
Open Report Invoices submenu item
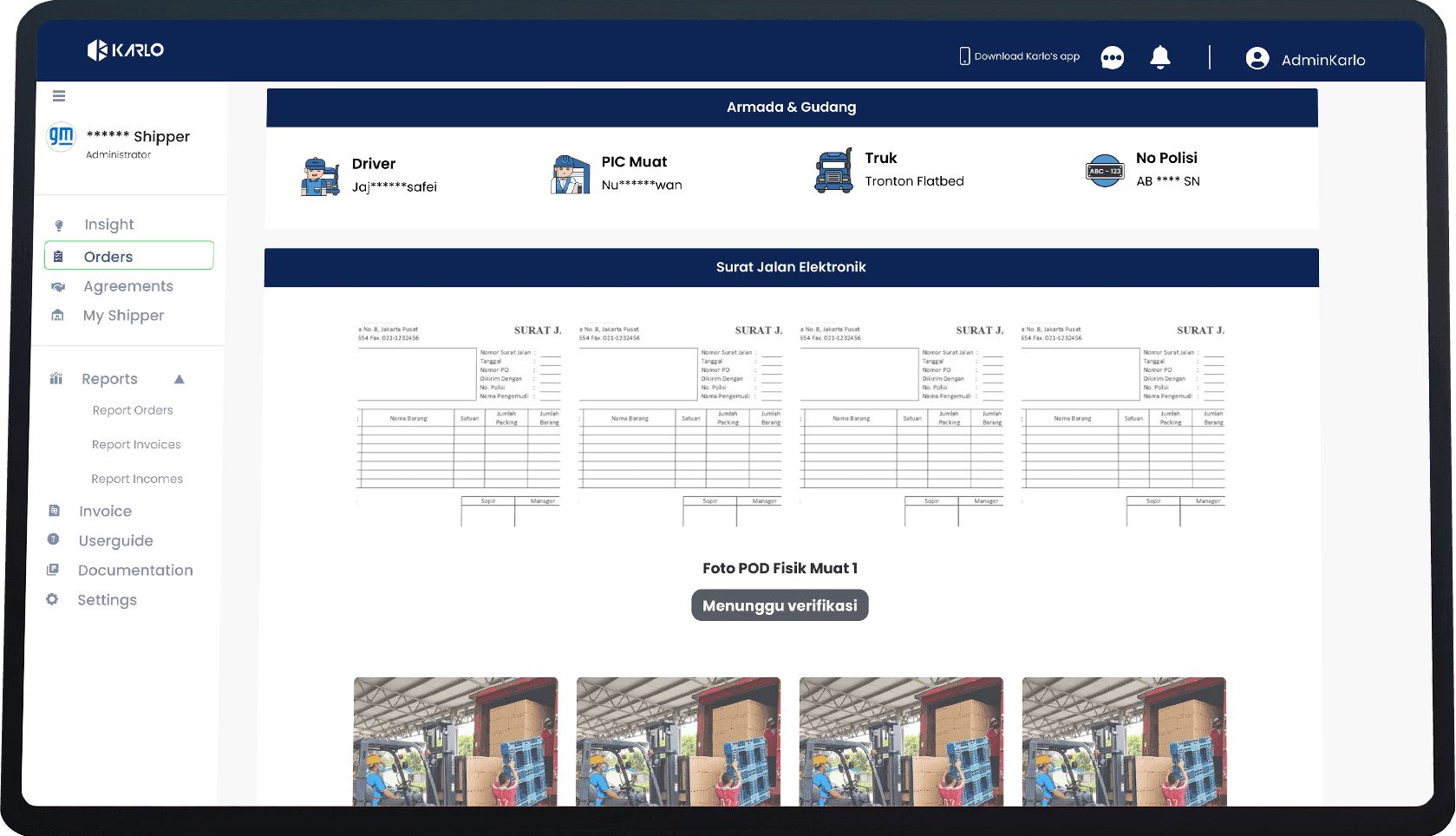point(136,445)
